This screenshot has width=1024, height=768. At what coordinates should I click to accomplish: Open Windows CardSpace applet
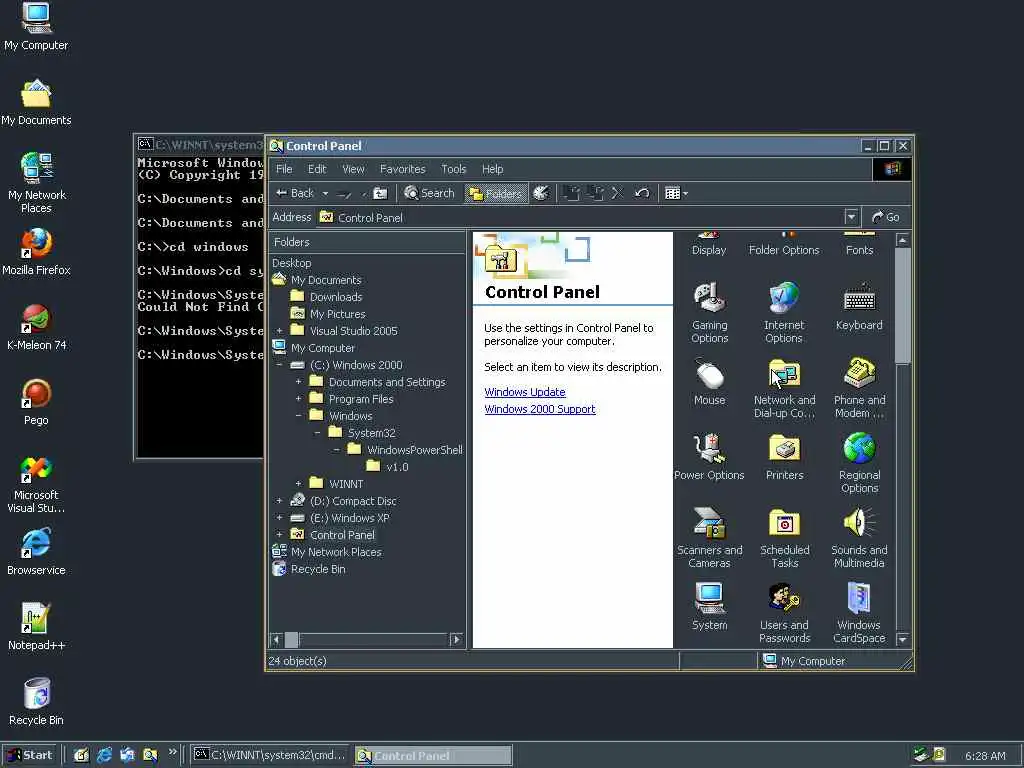coord(859,613)
